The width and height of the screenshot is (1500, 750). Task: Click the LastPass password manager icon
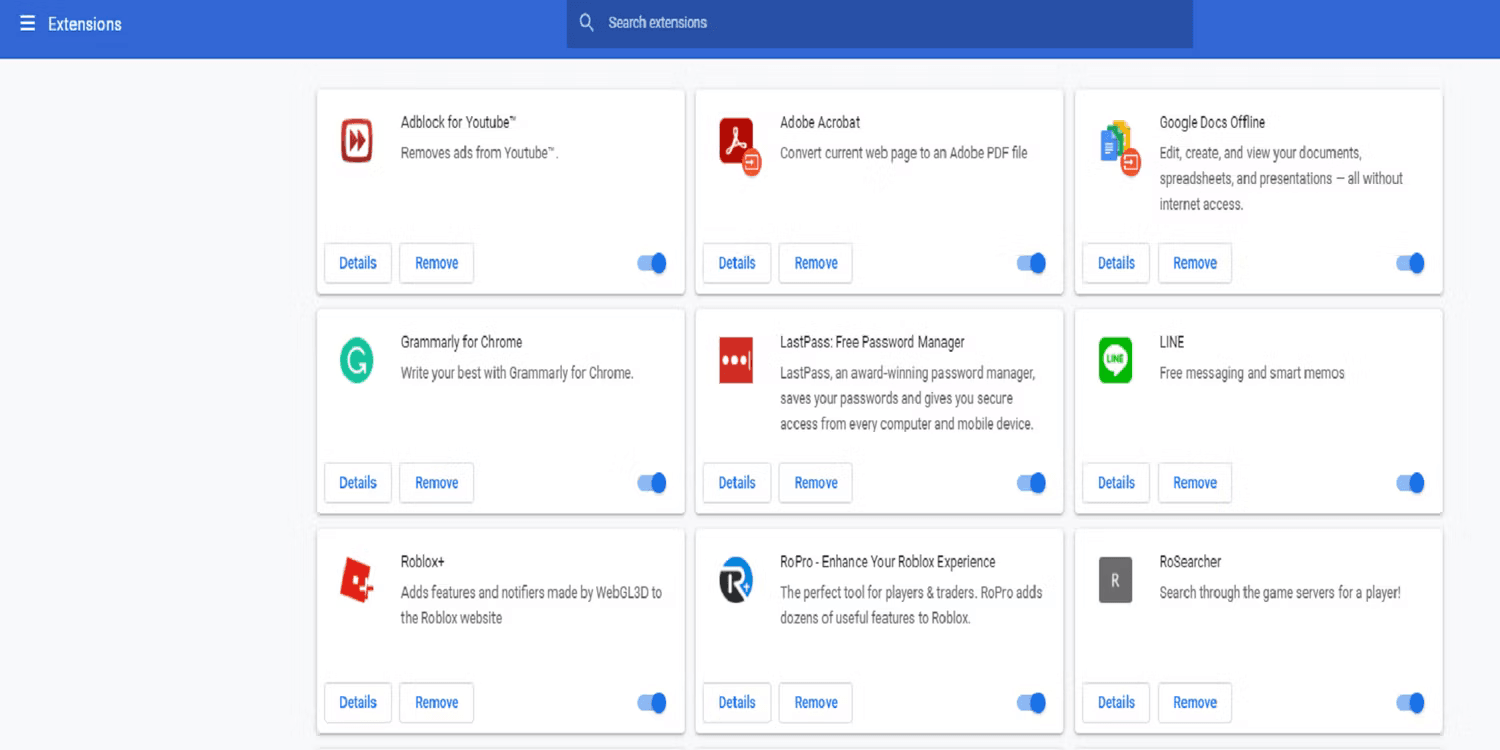pyautogui.click(x=735, y=360)
